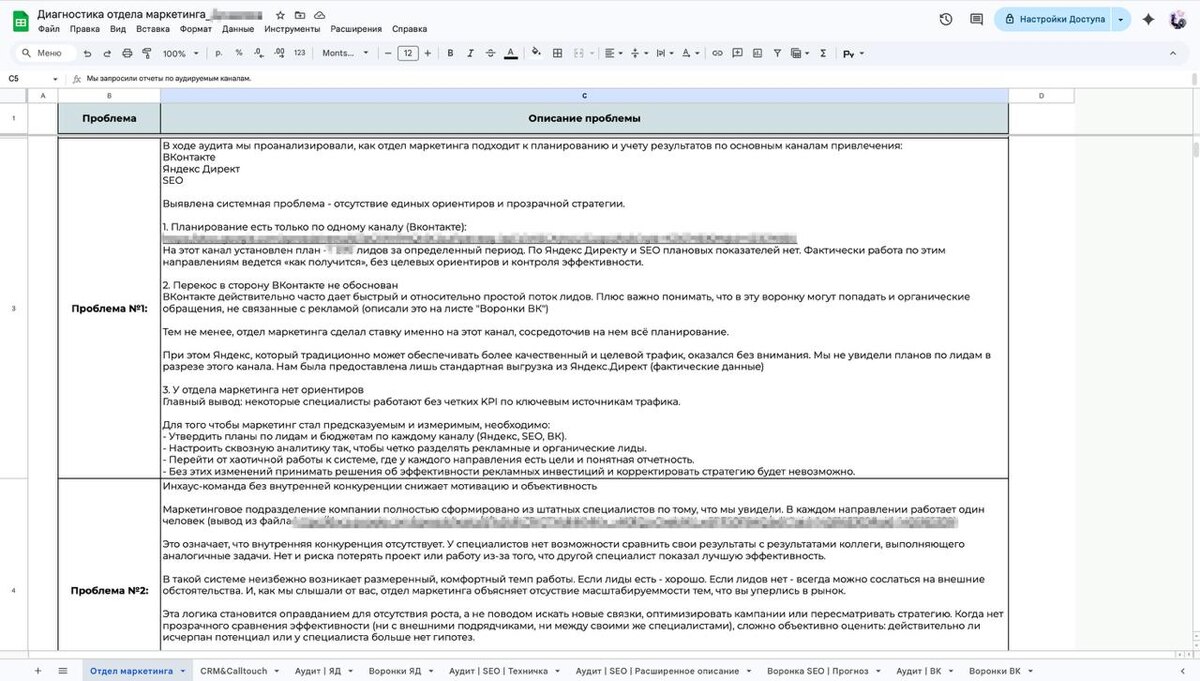Open vertical alignment options
The image size is (1200, 681).
click(x=641, y=53)
